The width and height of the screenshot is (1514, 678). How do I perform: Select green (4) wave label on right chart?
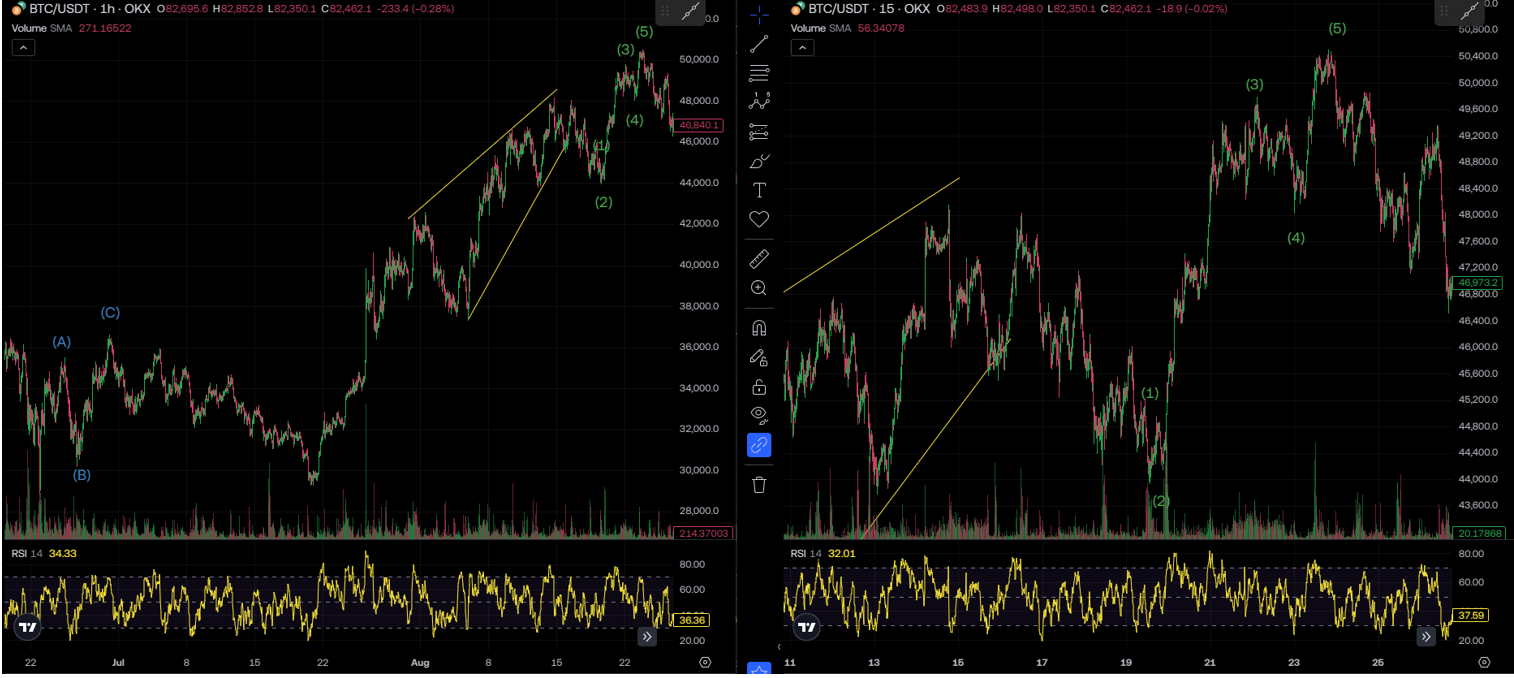pyautogui.click(x=1296, y=238)
